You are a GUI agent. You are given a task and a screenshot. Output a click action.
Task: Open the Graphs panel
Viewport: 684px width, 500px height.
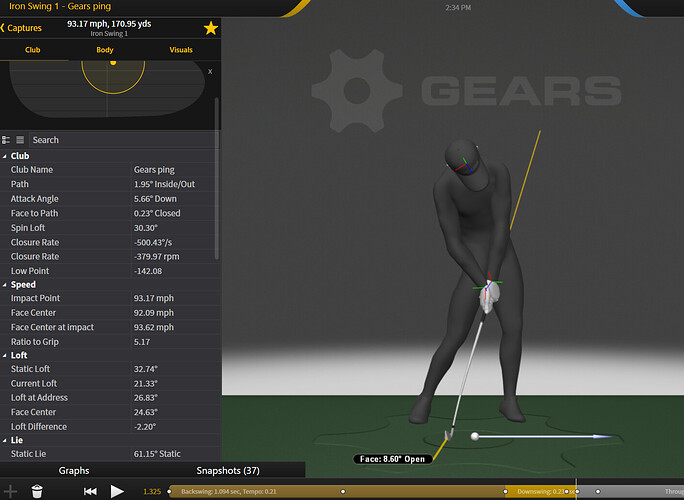click(x=74, y=470)
